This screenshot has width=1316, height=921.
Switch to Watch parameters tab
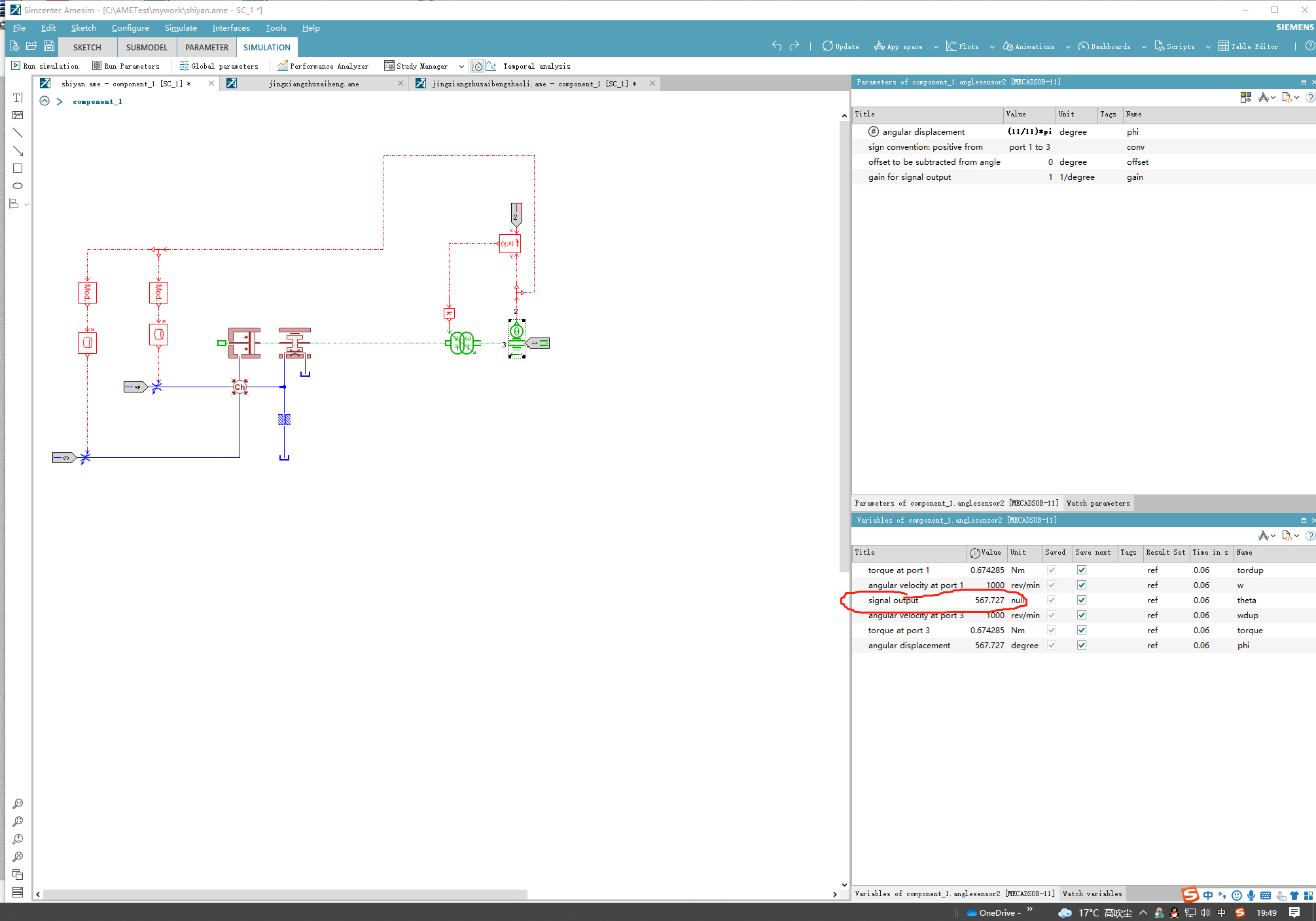1098,503
